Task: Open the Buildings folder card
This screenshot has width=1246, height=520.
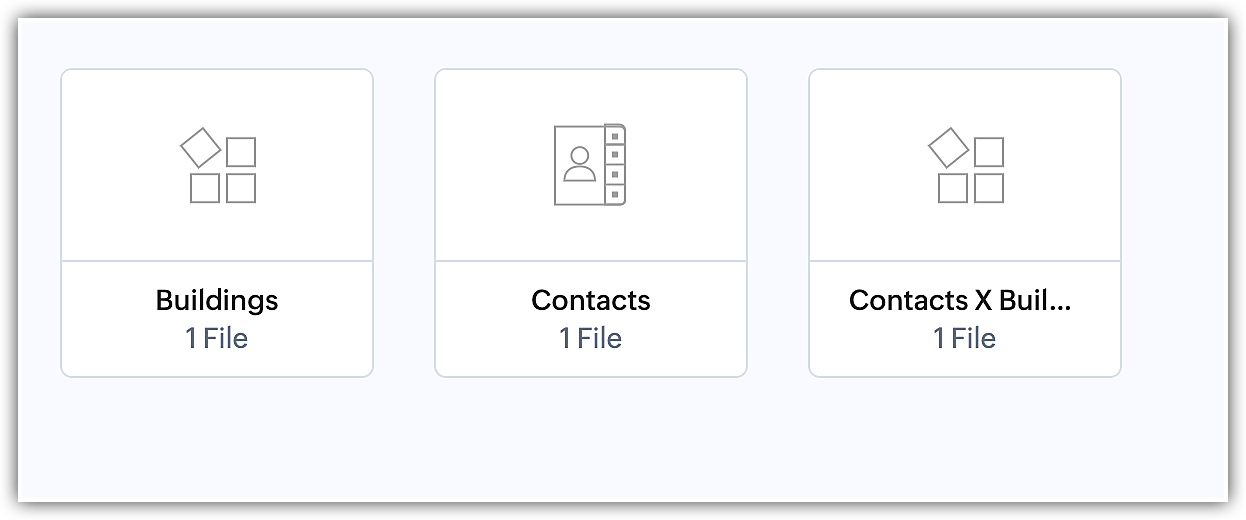Action: (x=217, y=222)
